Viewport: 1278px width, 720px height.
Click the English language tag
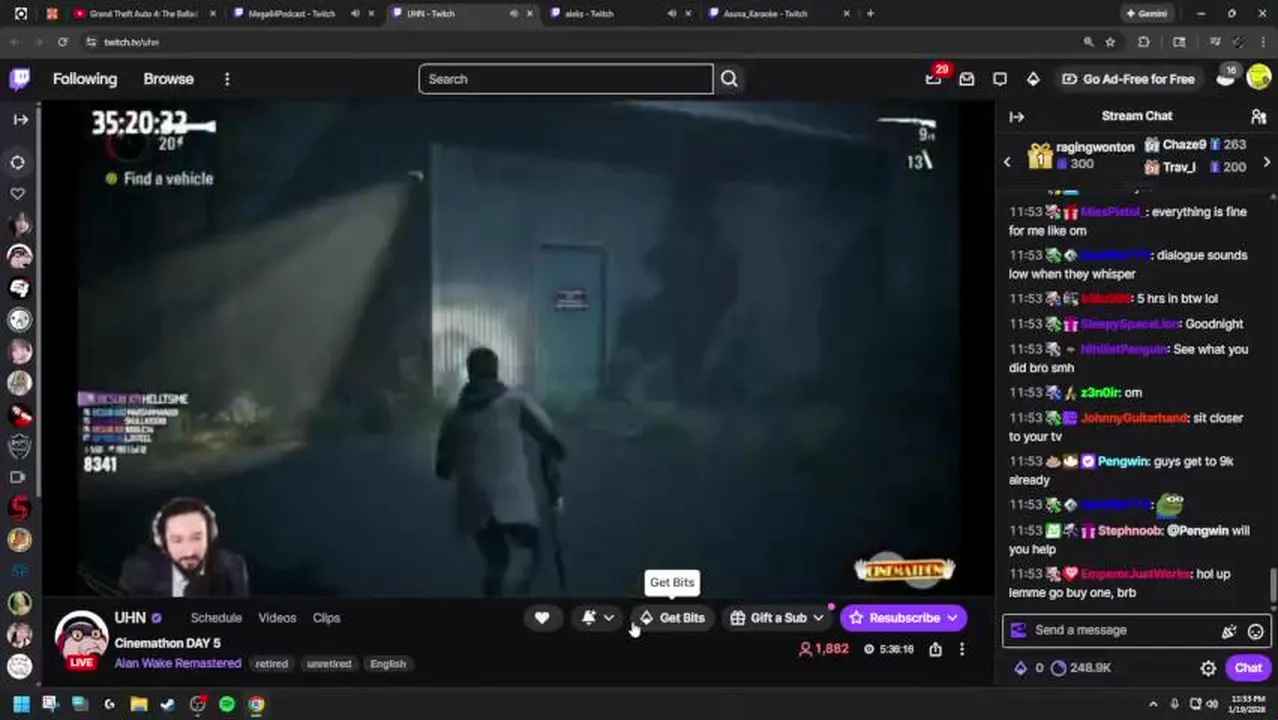point(388,664)
